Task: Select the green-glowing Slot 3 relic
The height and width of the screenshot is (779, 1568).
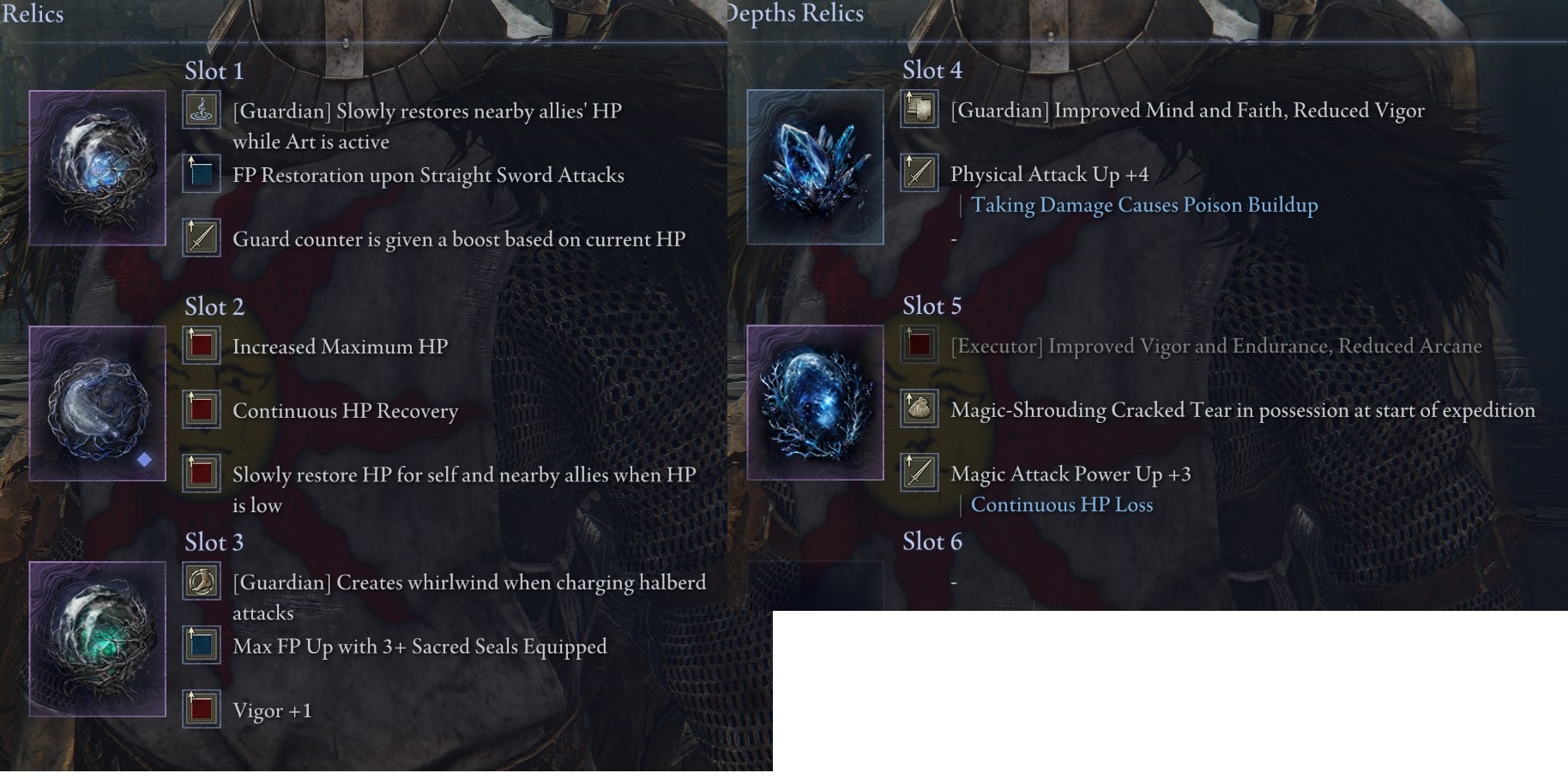Action: pos(98,639)
